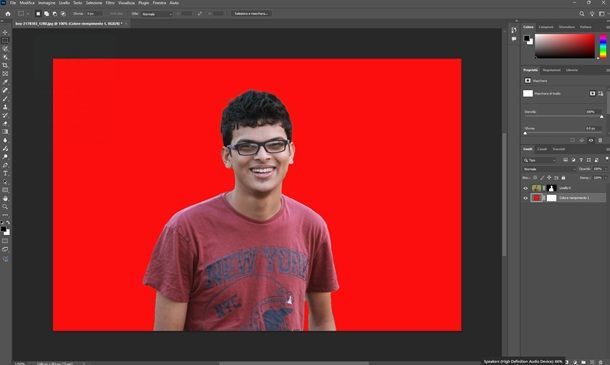Switch to the Tracciati tab

[x=559, y=149]
